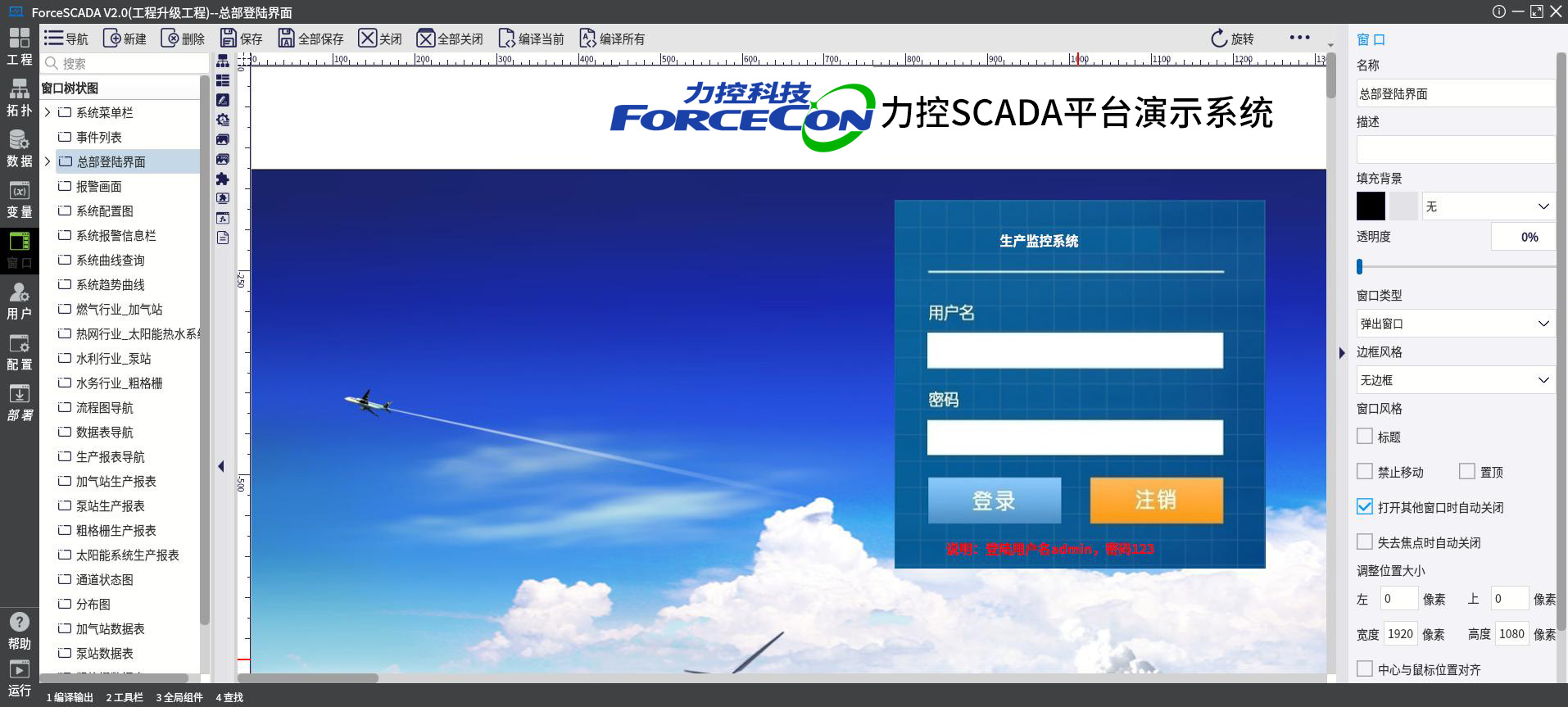Click the 关闭 (Close) toolbar button
This screenshot has width=1568, height=707.
pyautogui.click(x=380, y=39)
